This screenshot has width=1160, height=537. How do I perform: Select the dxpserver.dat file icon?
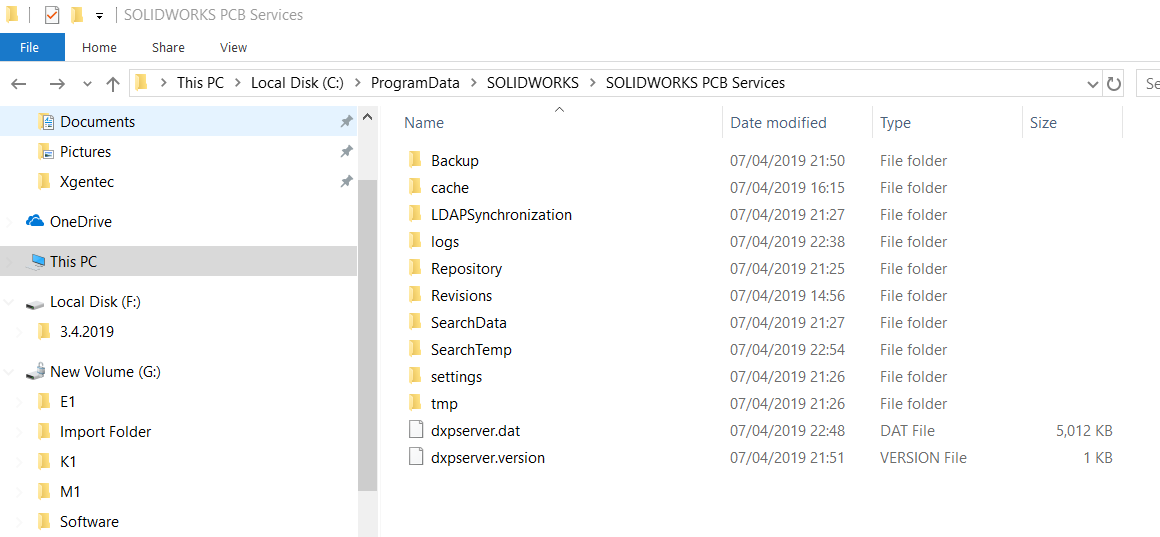coord(416,431)
